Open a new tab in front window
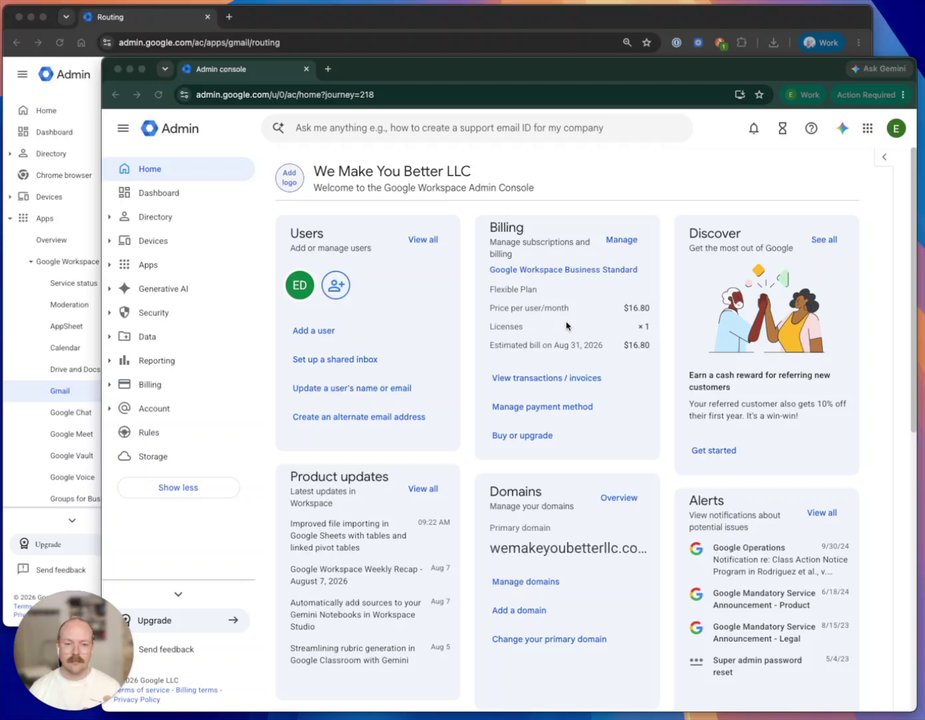The height and width of the screenshot is (720, 925). pyautogui.click(x=328, y=69)
